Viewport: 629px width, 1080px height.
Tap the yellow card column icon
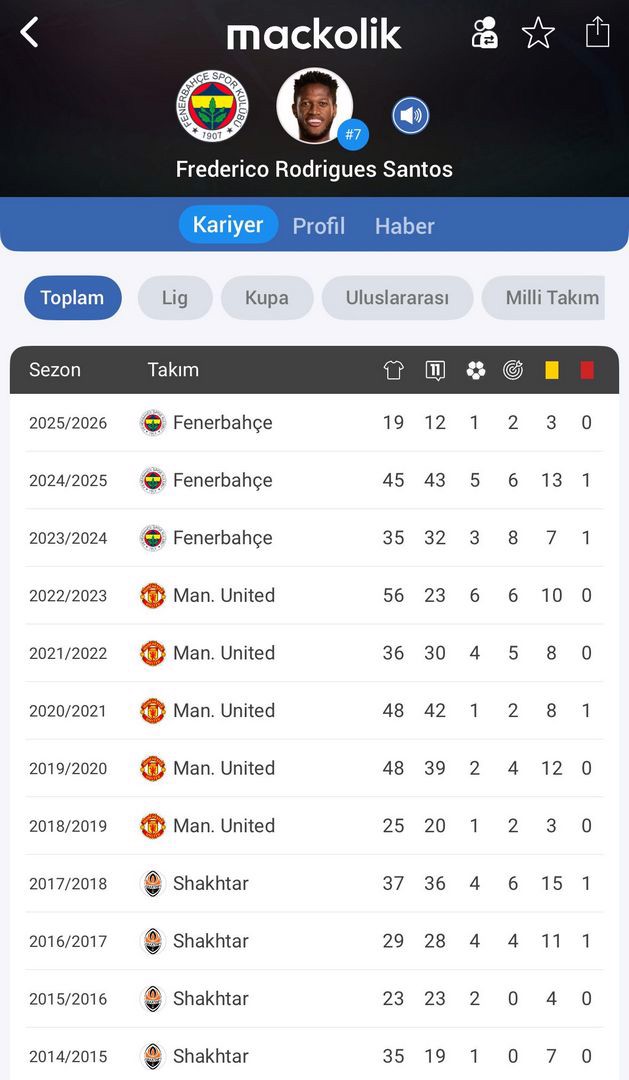pos(552,370)
